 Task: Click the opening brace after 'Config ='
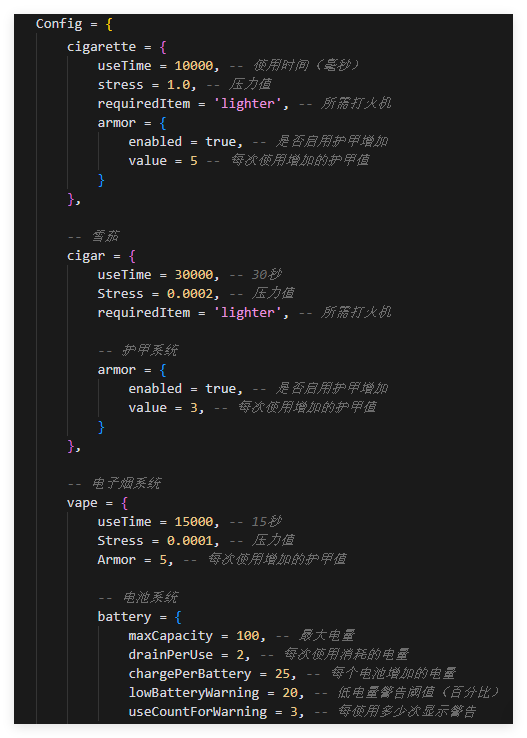pyautogui.click(x=109, y=24)
